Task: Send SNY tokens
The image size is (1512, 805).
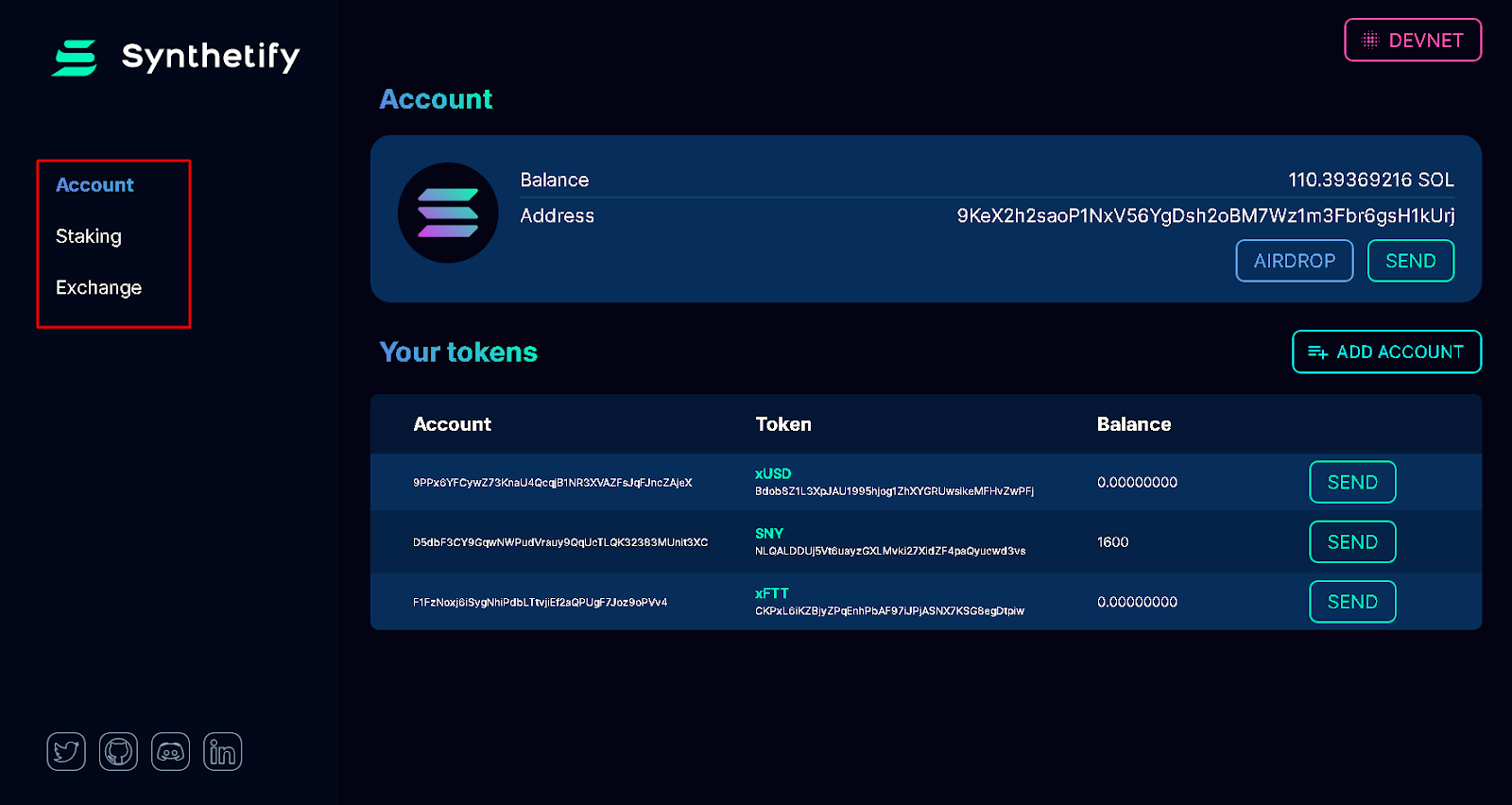Action: 1352,541
